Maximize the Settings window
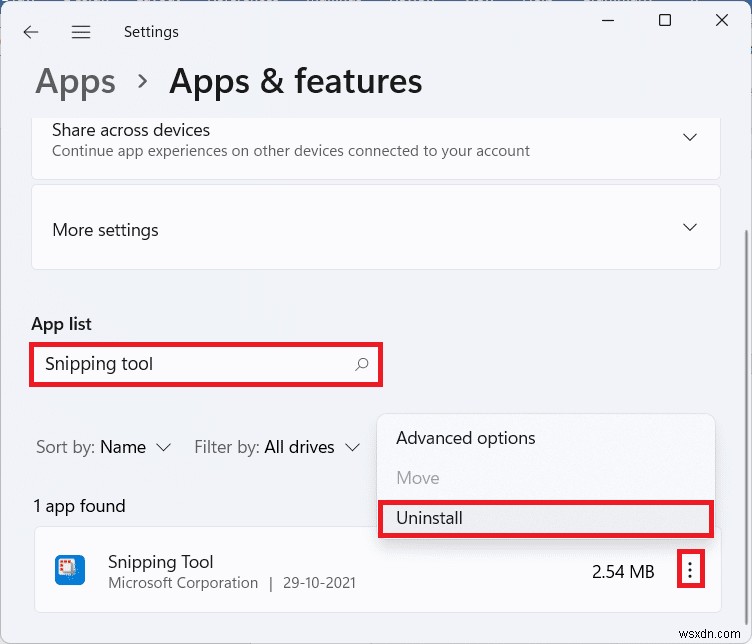This screenshot has height=644, width=752. coord(665,20)
